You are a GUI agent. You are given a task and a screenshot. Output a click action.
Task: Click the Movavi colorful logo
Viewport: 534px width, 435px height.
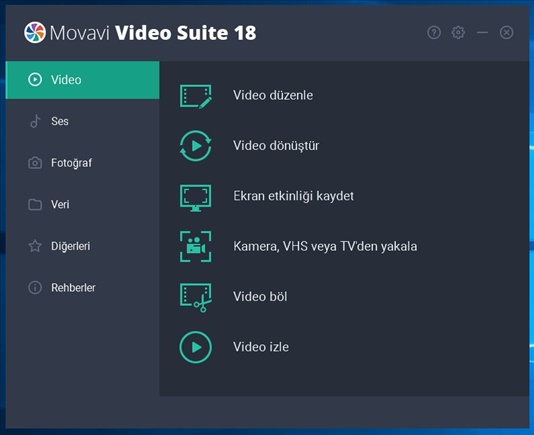point(35,32)
